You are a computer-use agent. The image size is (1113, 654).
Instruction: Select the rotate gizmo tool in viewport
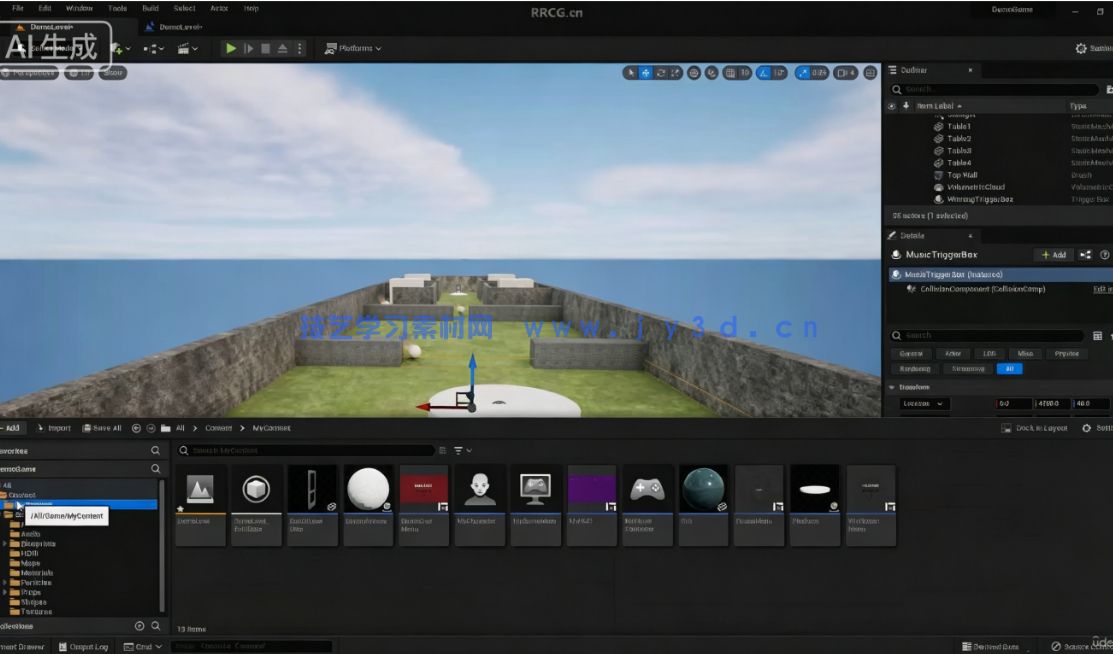tap(661, 72)
